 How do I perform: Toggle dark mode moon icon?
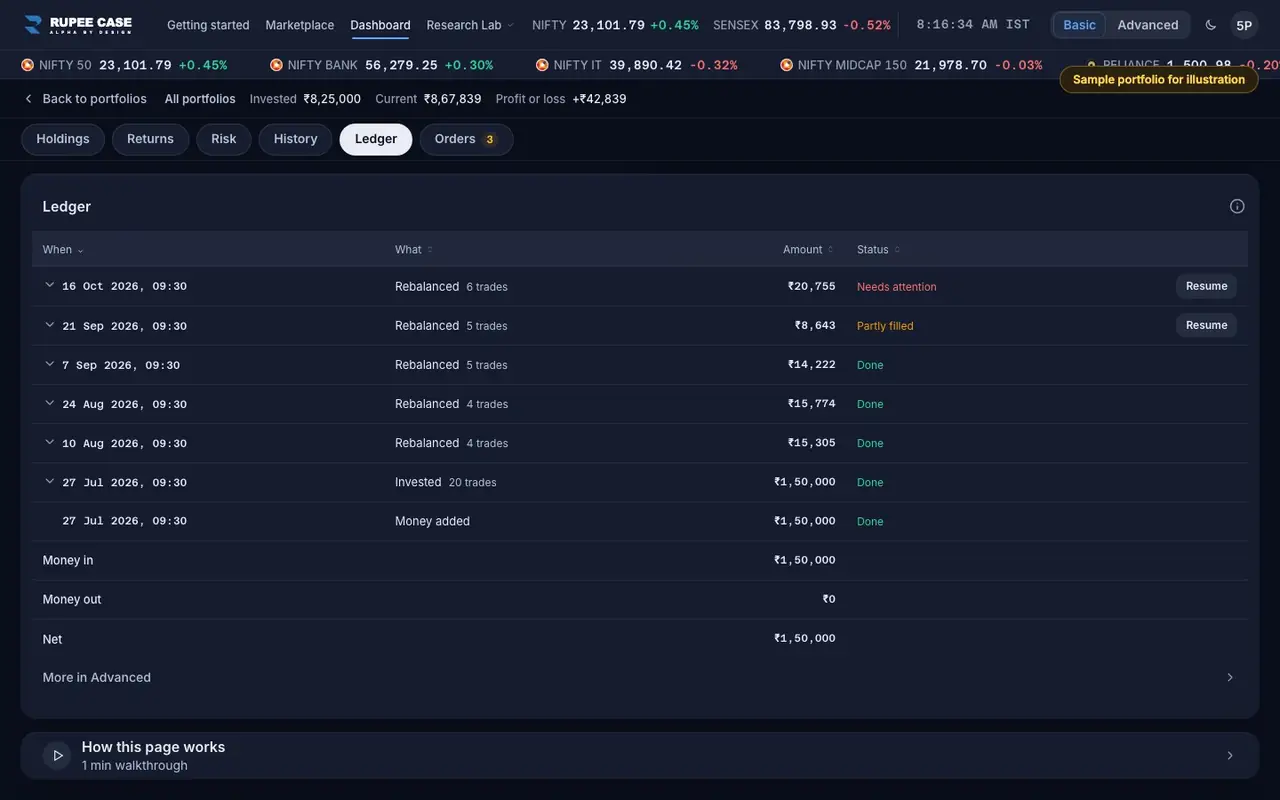tap(1211, 25)
